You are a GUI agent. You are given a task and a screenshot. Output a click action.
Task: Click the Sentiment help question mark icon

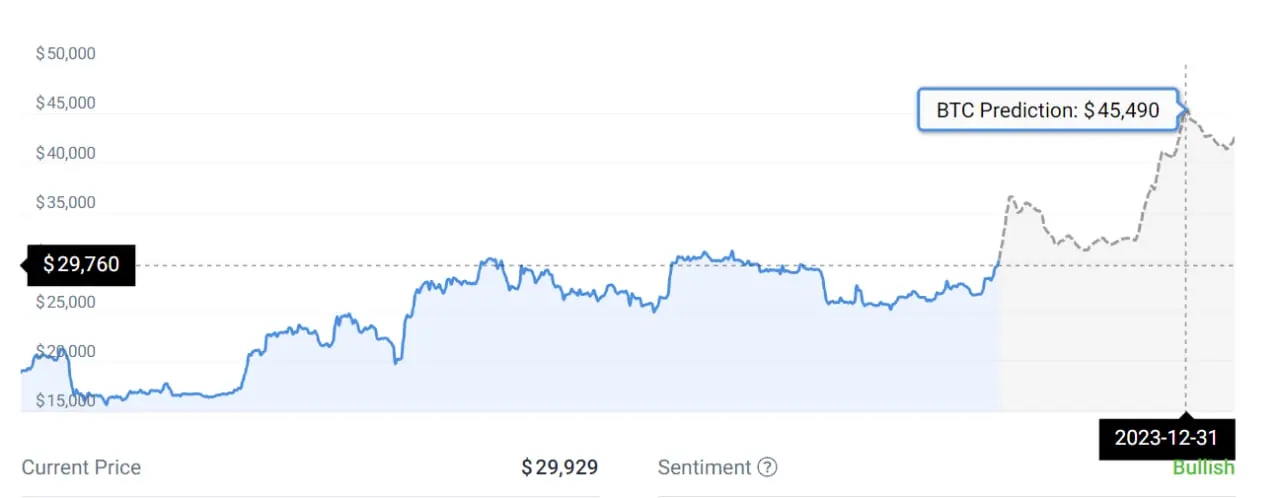pyautogui.click(x=767, y=467)
